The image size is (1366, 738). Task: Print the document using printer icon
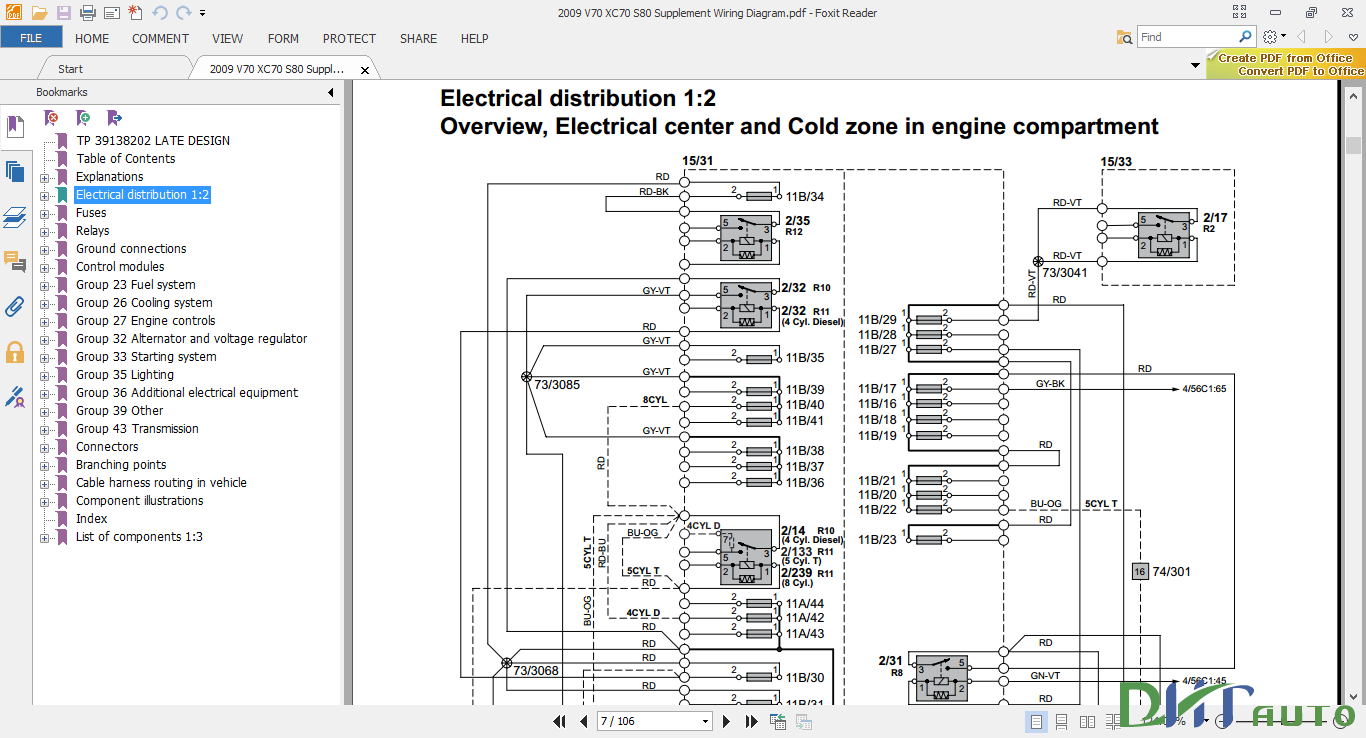88,13
